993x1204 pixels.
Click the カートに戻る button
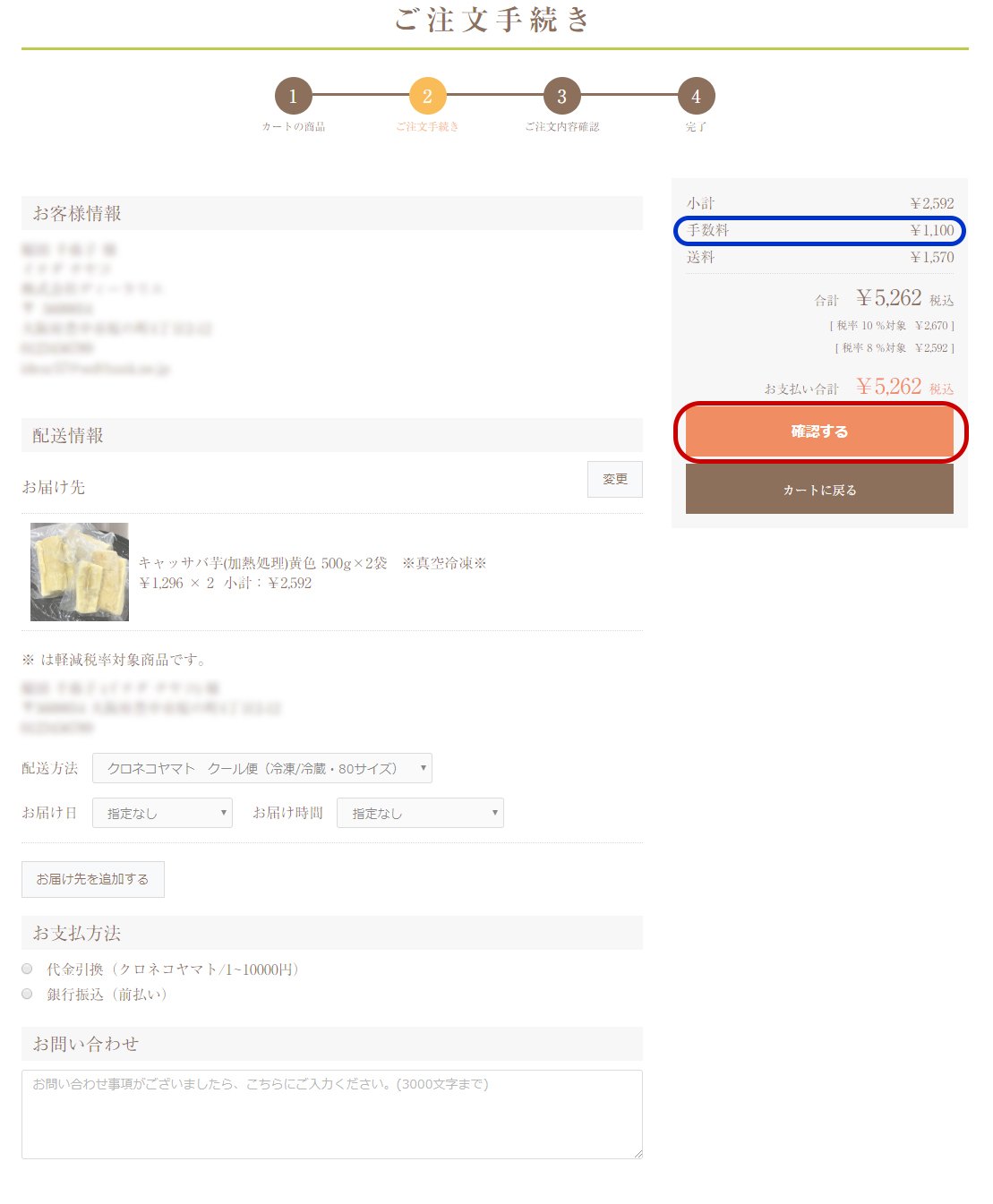[x=819, y=490]
